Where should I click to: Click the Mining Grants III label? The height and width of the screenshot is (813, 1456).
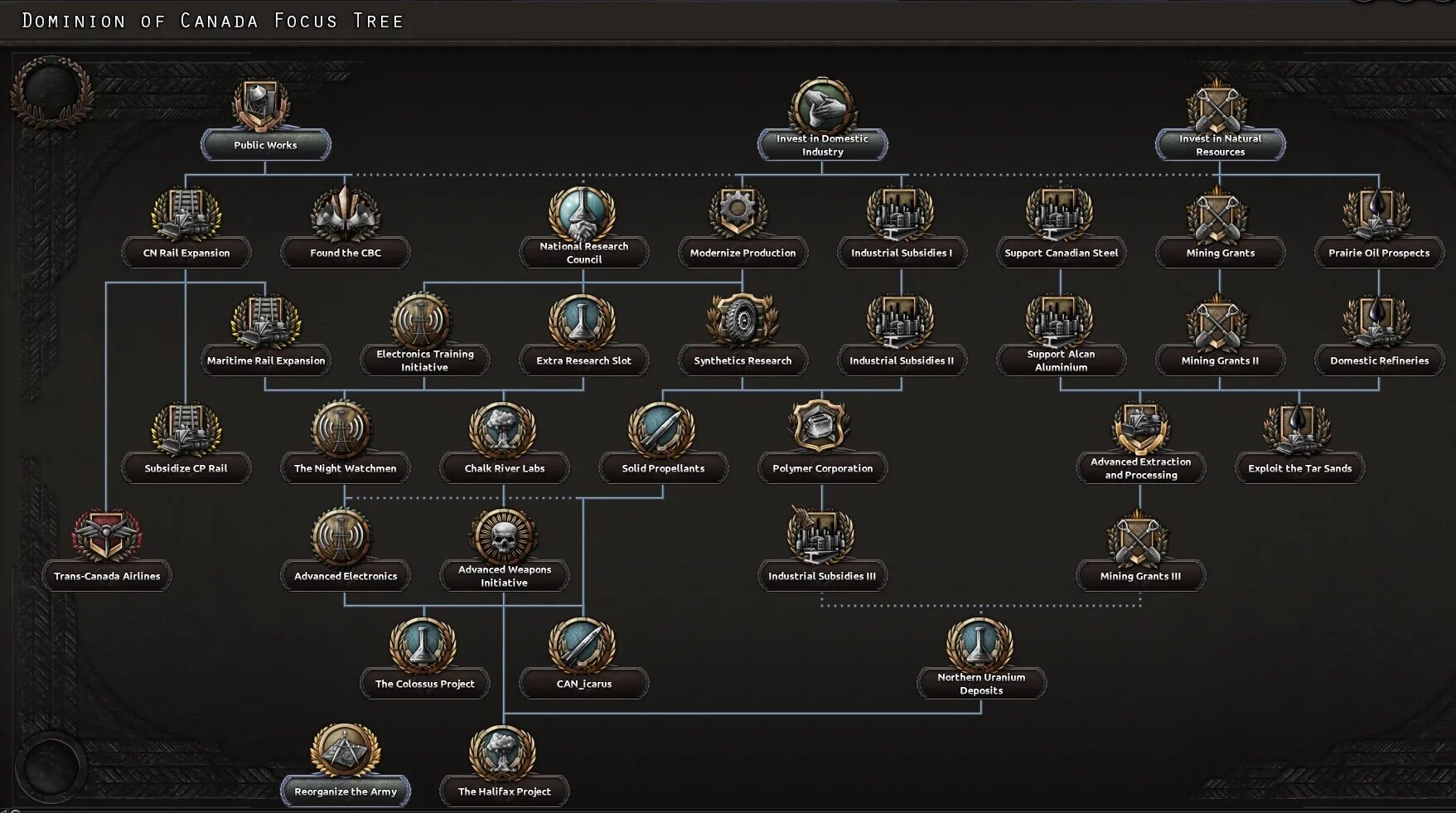point(1140,576)
